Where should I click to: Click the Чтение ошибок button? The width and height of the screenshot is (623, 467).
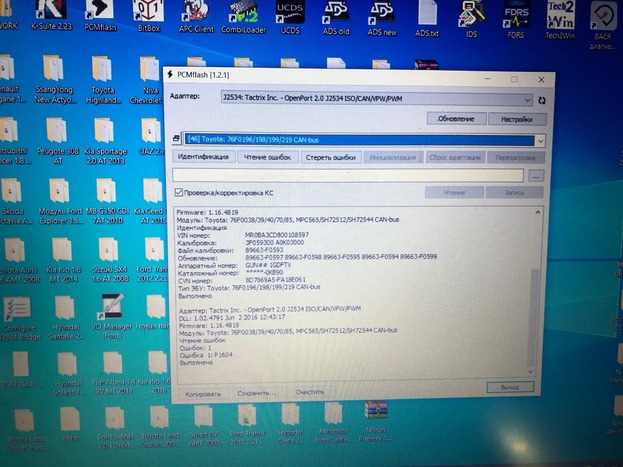tap(268, 157)
